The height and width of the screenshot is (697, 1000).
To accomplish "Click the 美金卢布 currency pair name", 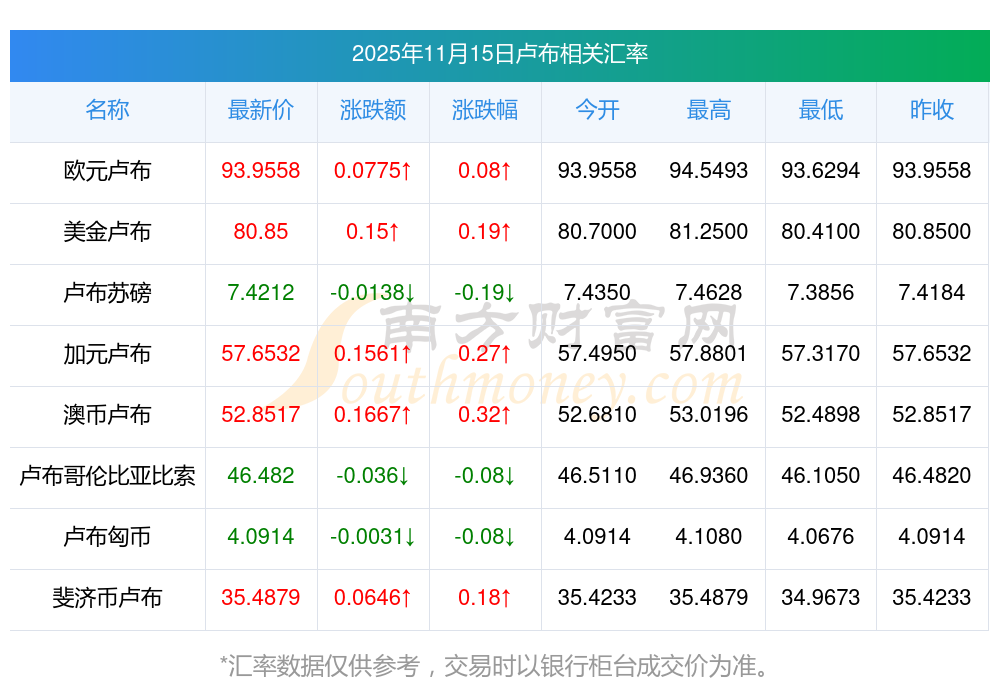I will click(x=107, y=232).
